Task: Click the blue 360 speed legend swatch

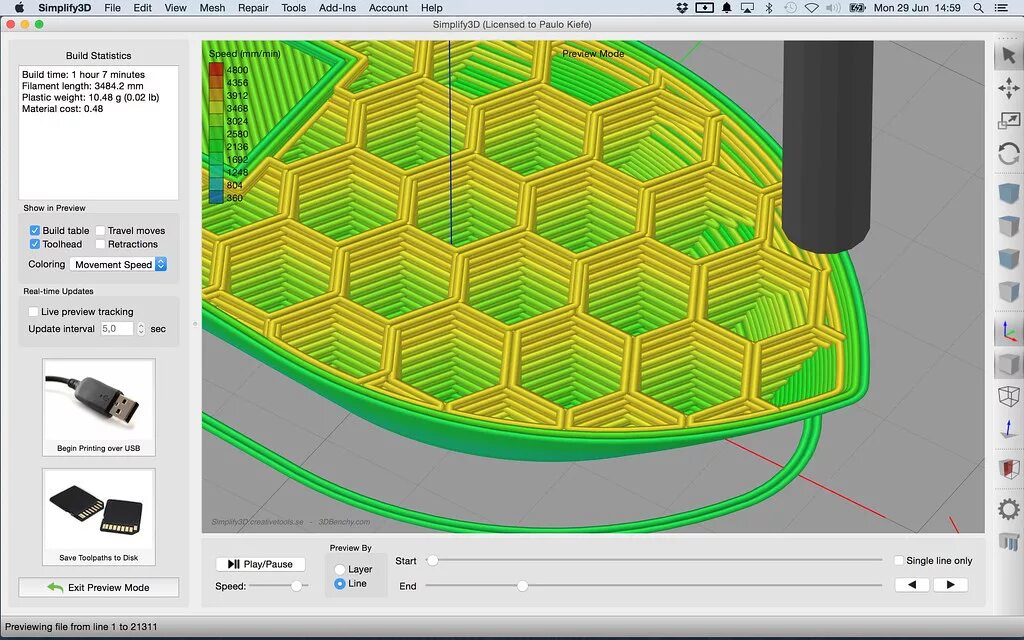Action: coord(216,197)
